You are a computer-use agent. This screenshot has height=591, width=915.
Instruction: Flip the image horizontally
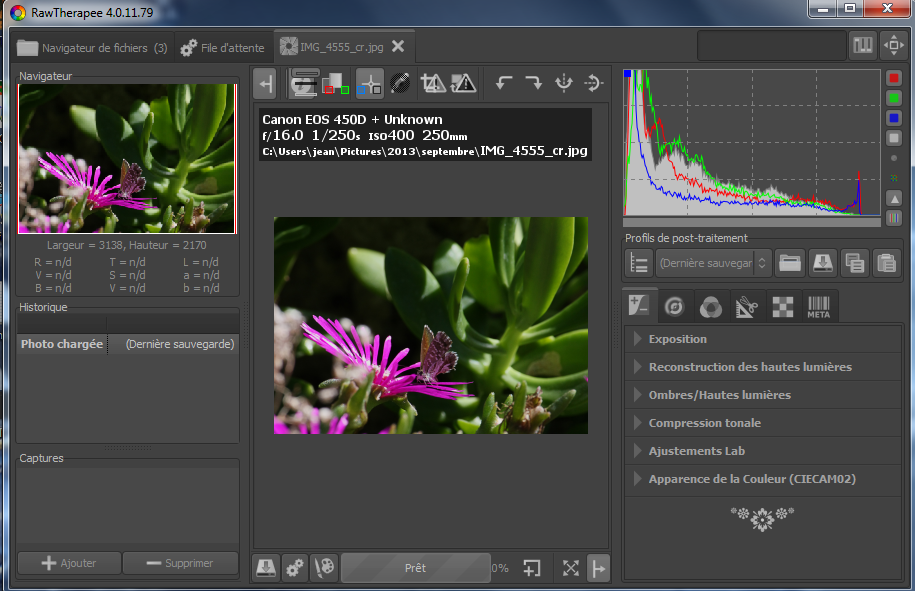pyautogui.click(x=564, y=83)
